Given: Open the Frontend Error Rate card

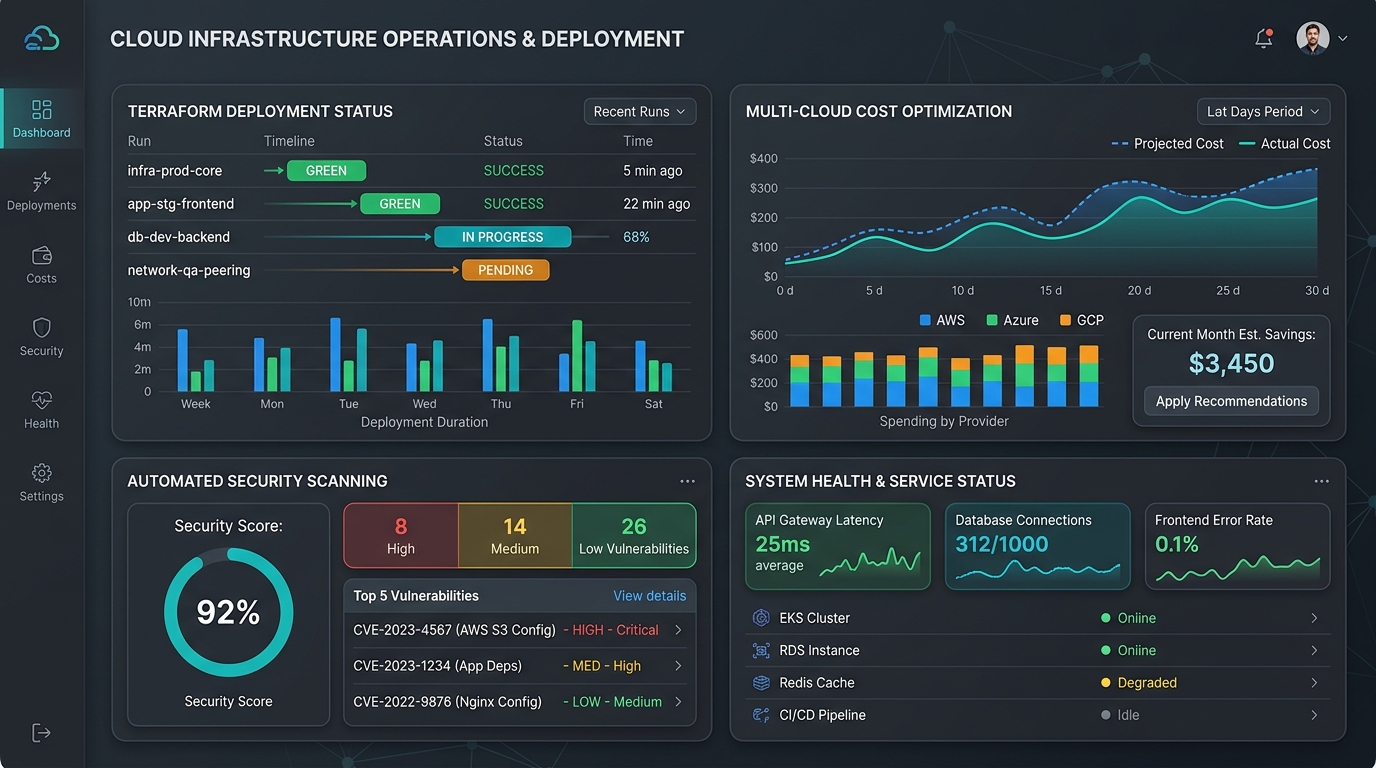Looking at the screenshot, I should [x=1238, y=546].
